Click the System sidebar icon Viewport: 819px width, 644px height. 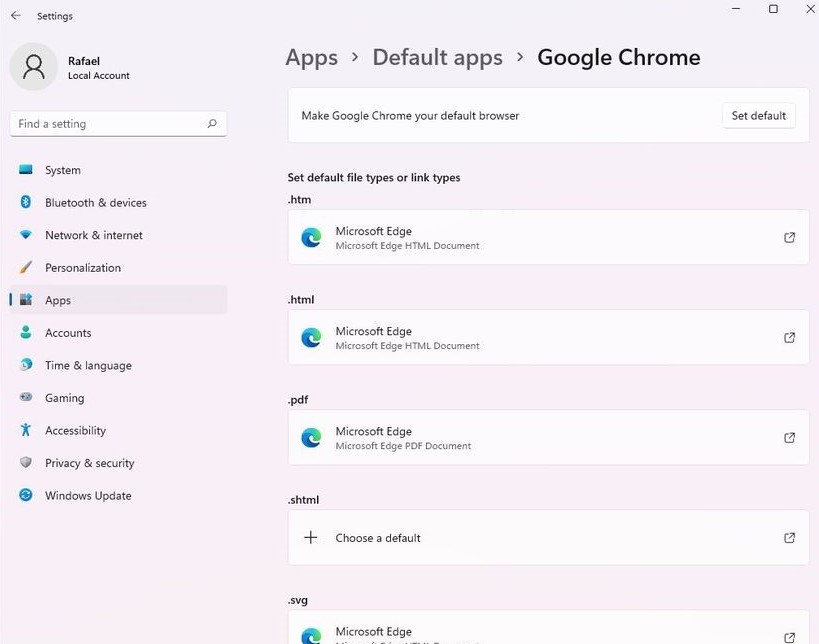click(26, 170)
